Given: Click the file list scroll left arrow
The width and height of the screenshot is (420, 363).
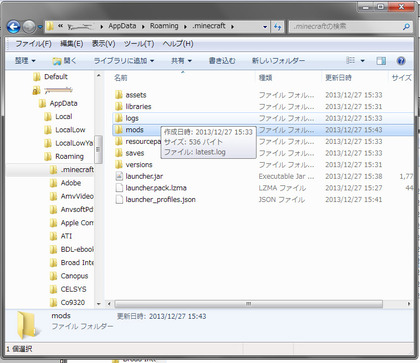Looking at the screenshot, I should coord(109,304).
